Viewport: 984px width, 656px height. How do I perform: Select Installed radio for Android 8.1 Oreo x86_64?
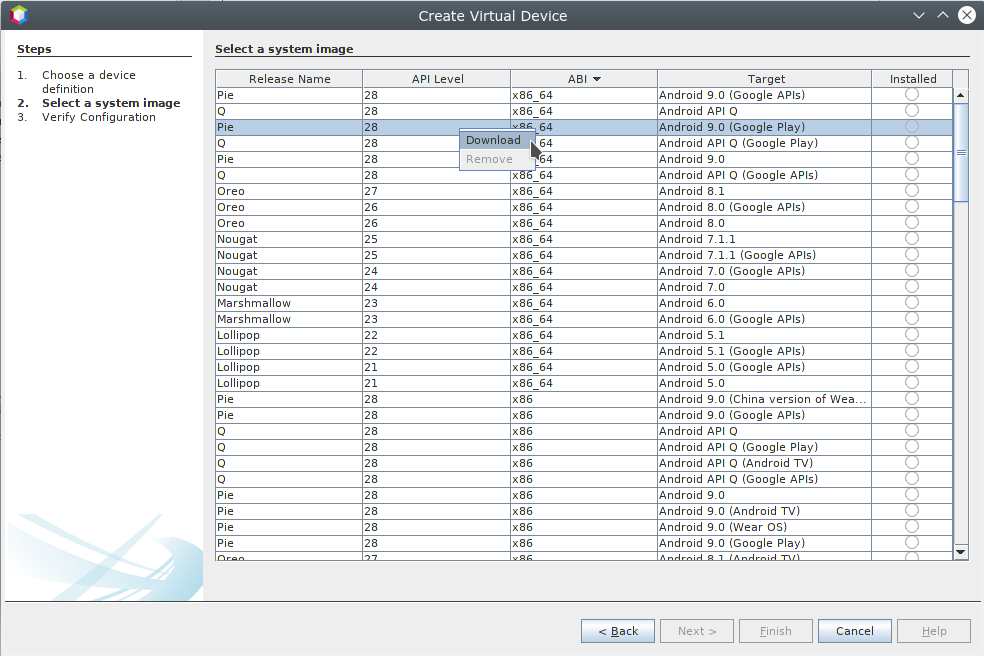click(911, 191)
